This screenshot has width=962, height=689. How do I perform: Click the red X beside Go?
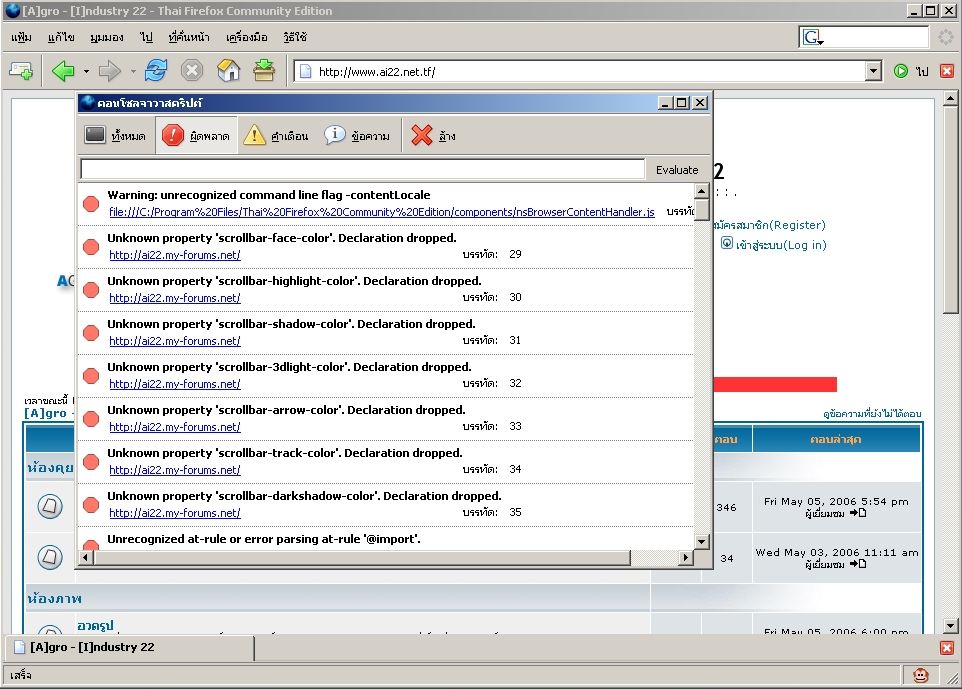(x=947, y=71)
